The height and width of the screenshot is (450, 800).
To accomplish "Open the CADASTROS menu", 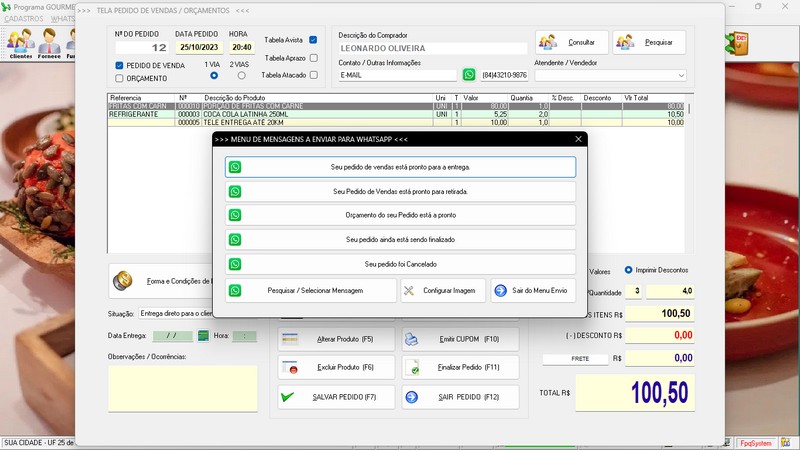I will point(24,19).
